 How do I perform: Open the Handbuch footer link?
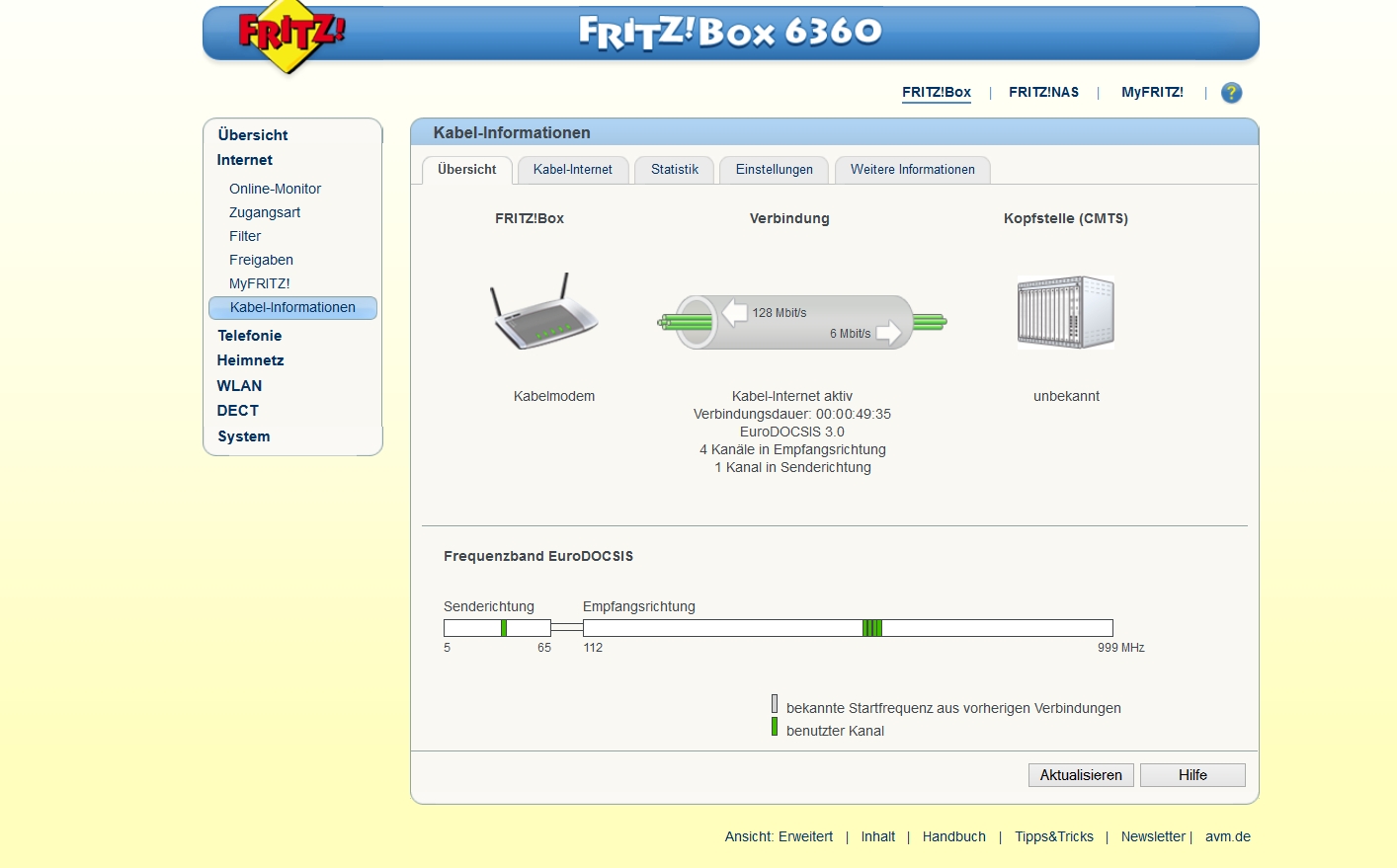[x=954, y=836]
